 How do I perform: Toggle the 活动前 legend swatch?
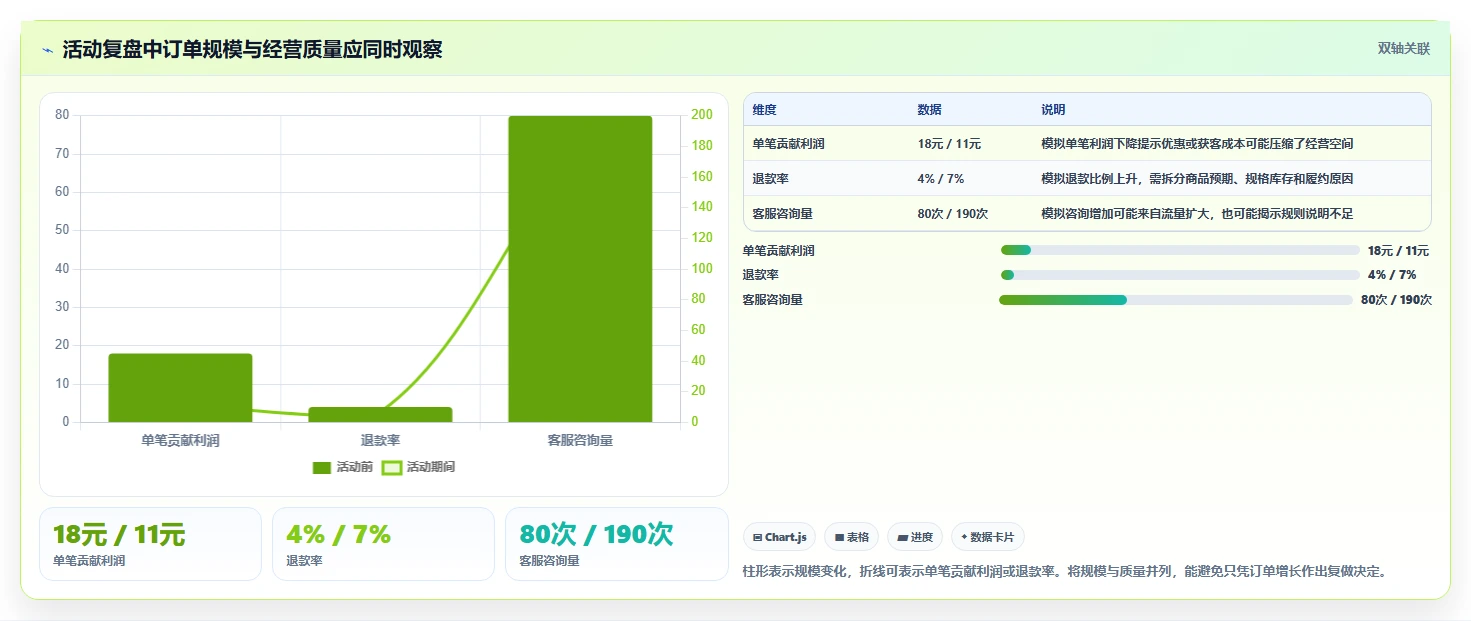coord(322,467)
